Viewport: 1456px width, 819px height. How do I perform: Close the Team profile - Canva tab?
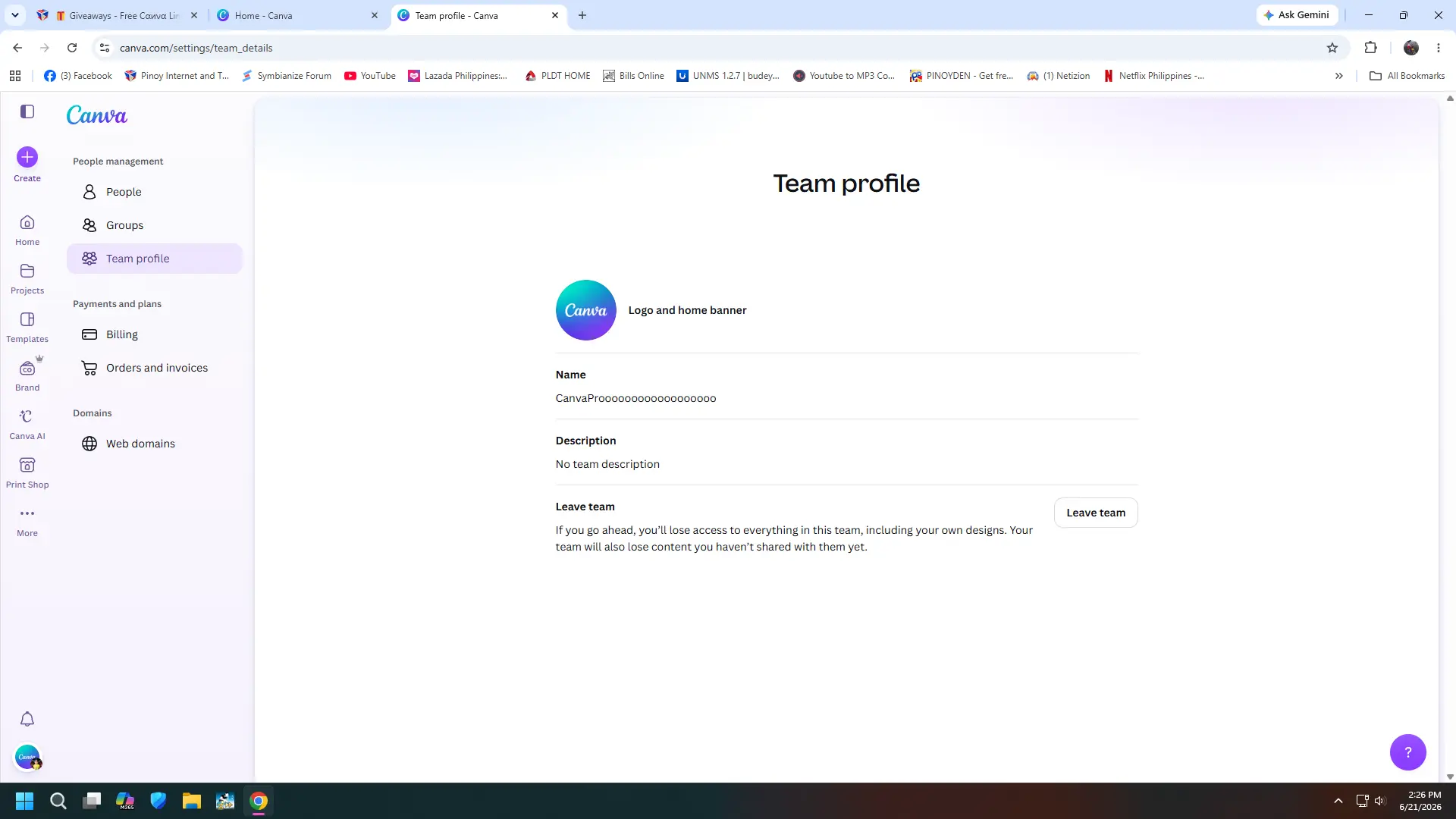pyautogui.click(x=555, y=15)
